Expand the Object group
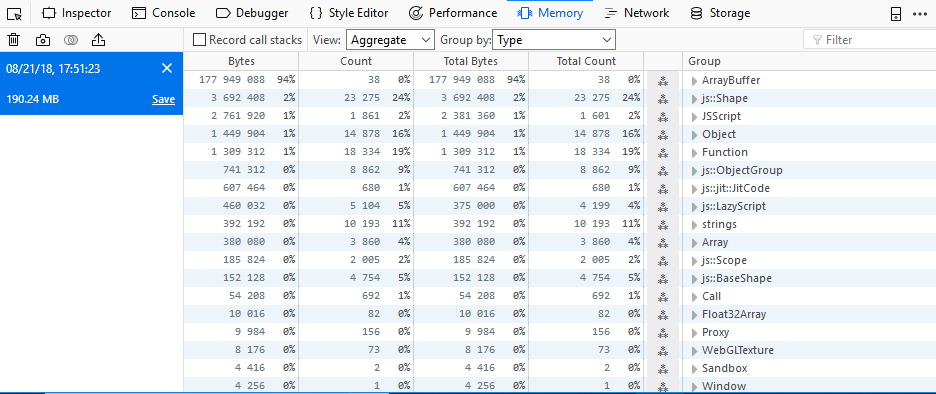Screen dimensions: 936x394 694,134
